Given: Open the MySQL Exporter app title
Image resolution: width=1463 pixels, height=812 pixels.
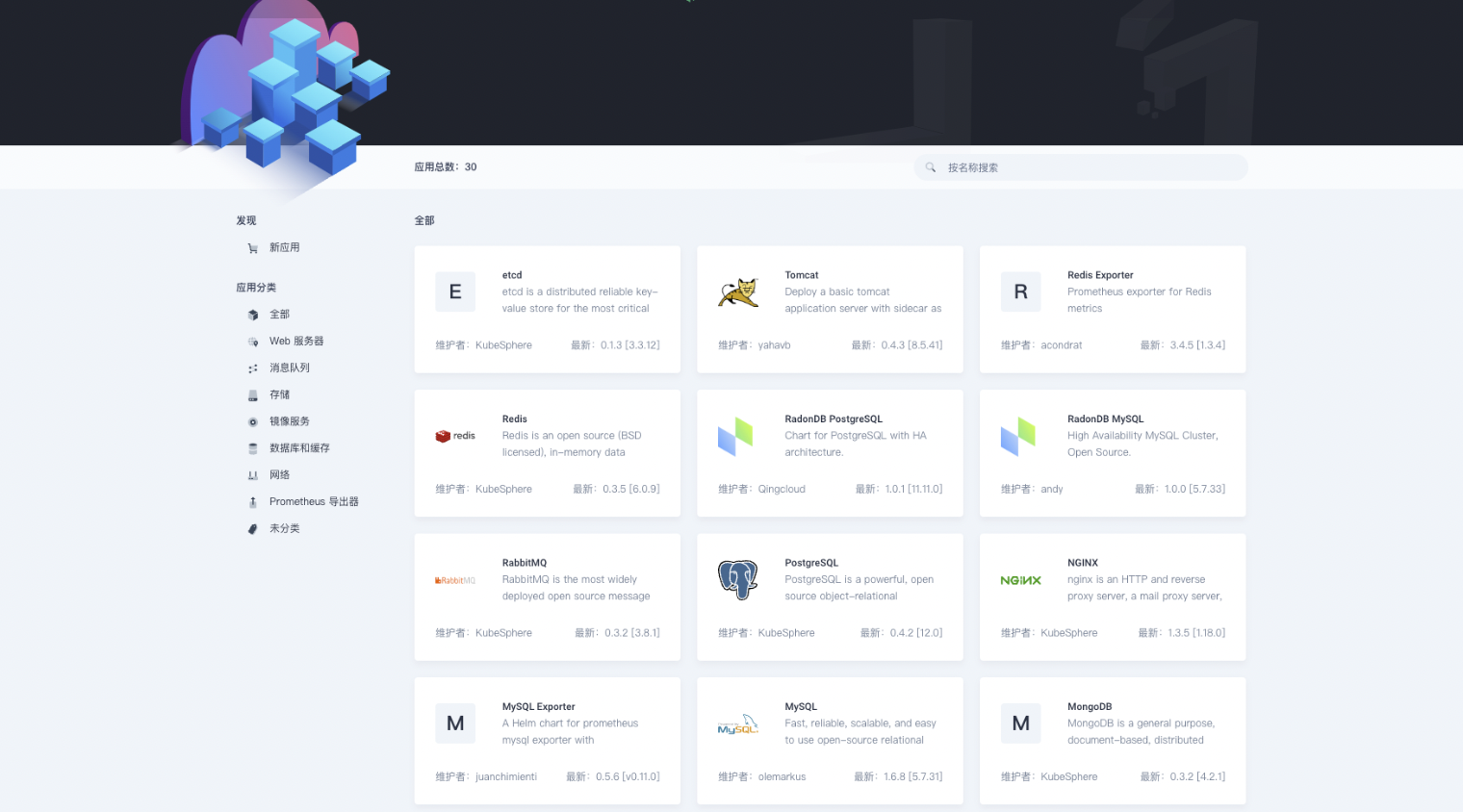Looking at the screenshot, I should (539, 707).
